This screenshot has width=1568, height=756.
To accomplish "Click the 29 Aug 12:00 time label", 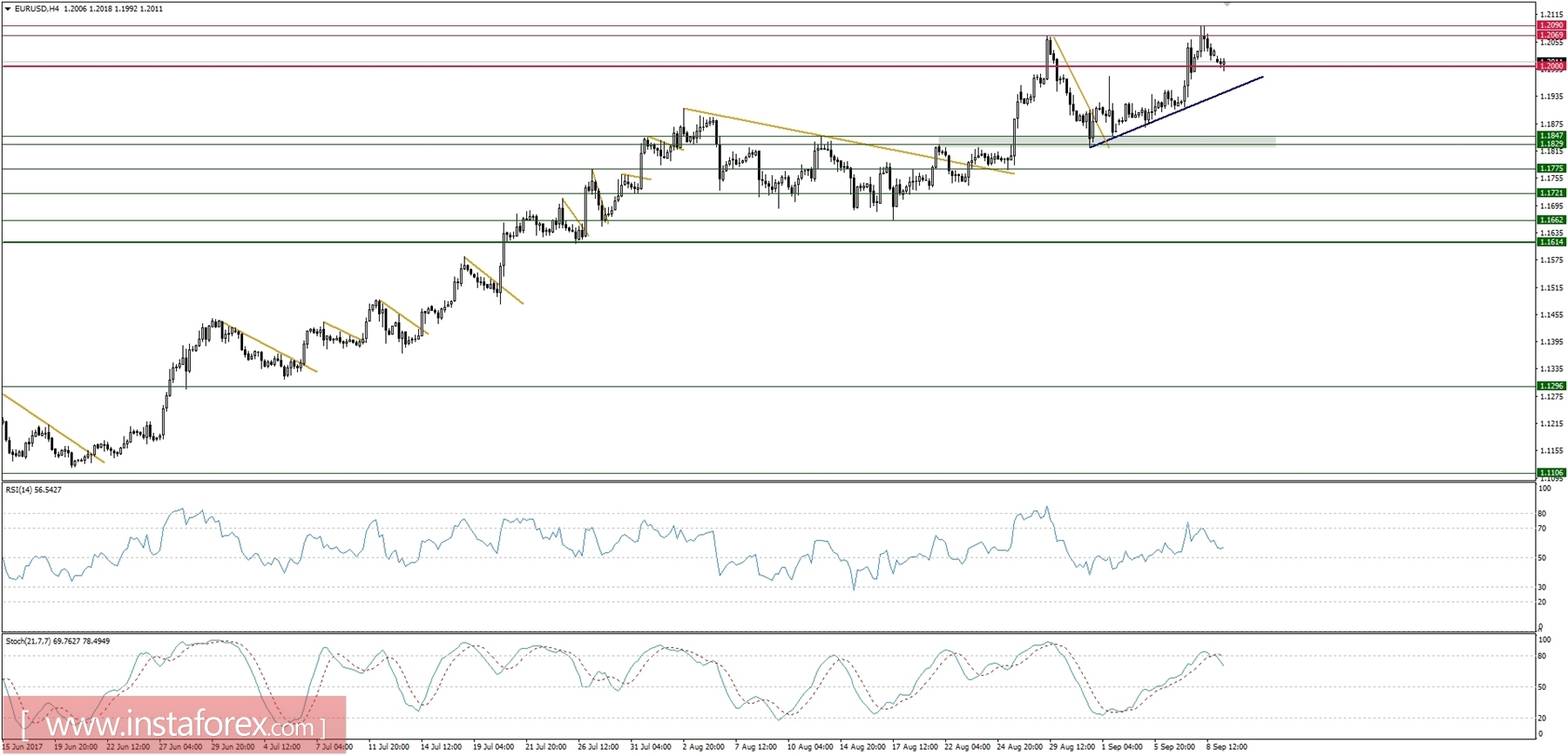I will (1072, 746).
